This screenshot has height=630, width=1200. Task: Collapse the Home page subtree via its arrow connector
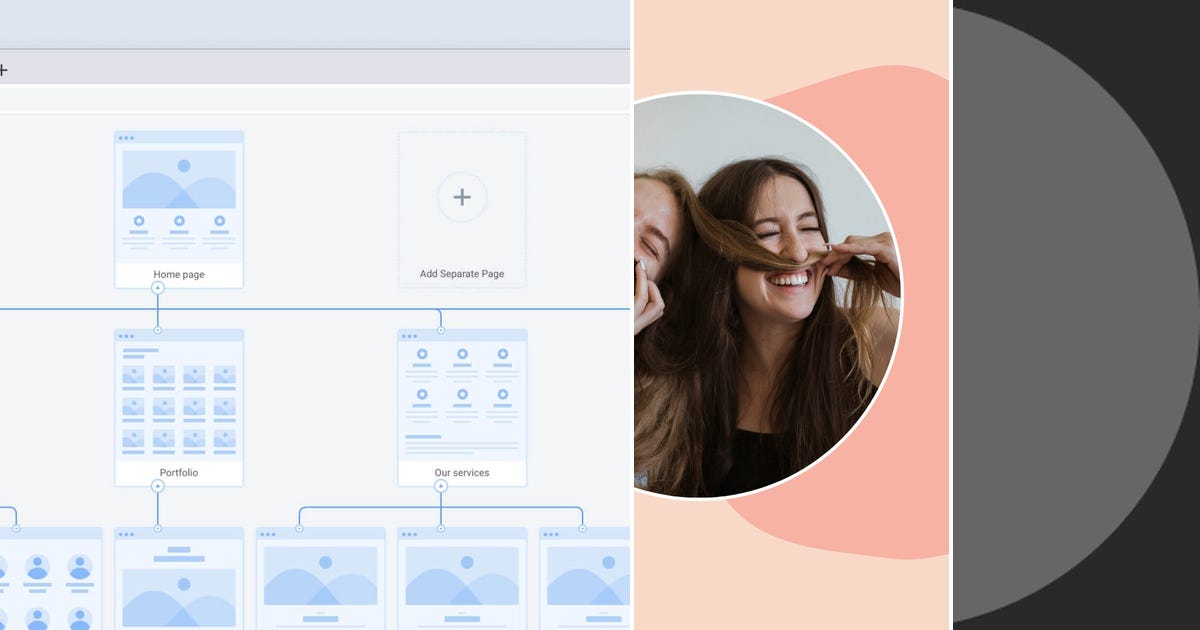pyautogui.click(x=157, y=287)
